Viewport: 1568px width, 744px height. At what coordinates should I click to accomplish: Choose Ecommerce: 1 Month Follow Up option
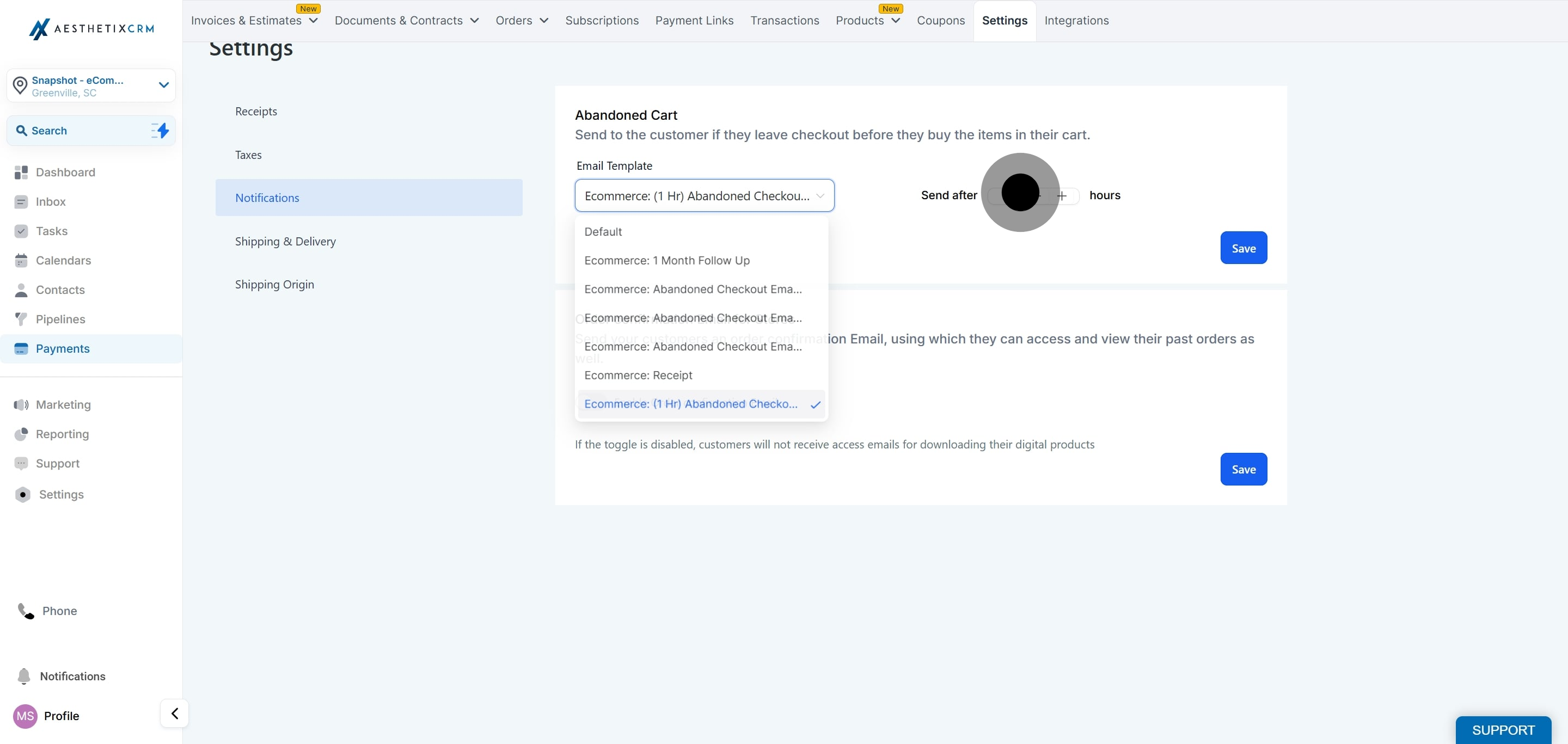(x=666, y=260)
